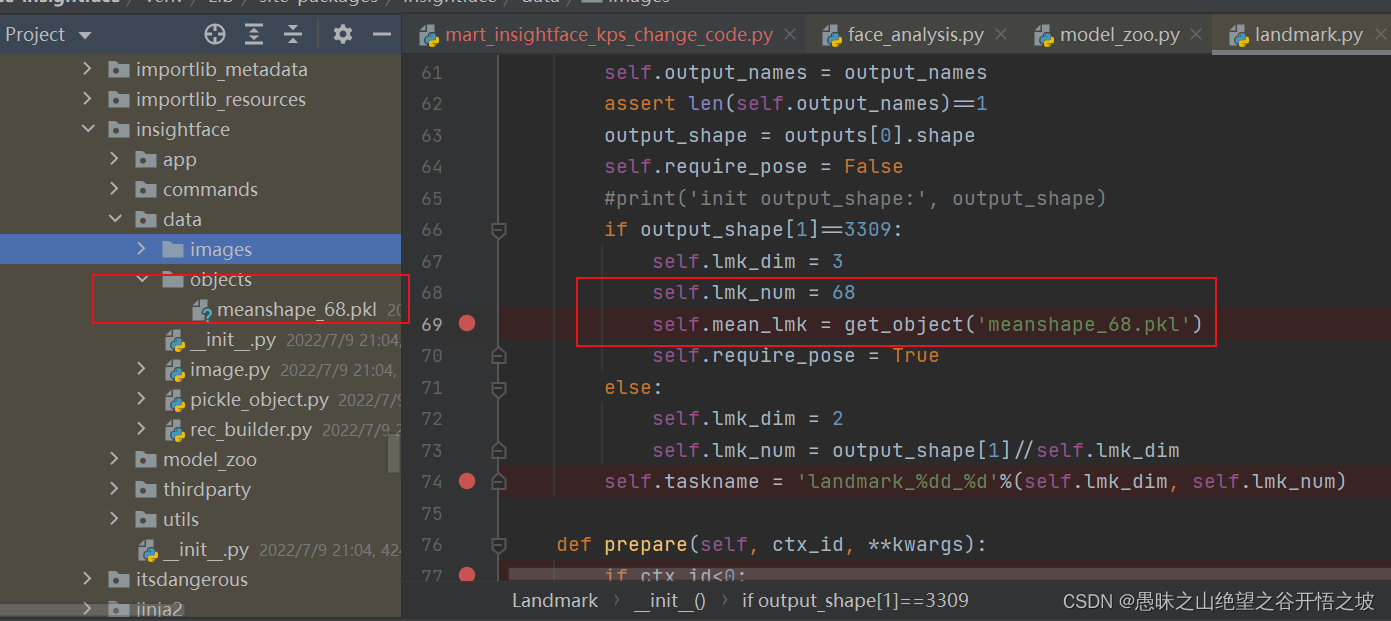This screenshot has width=1391, height=621.
Task: Click the Landmark class breadcrumb
Action: click(555, 600)
